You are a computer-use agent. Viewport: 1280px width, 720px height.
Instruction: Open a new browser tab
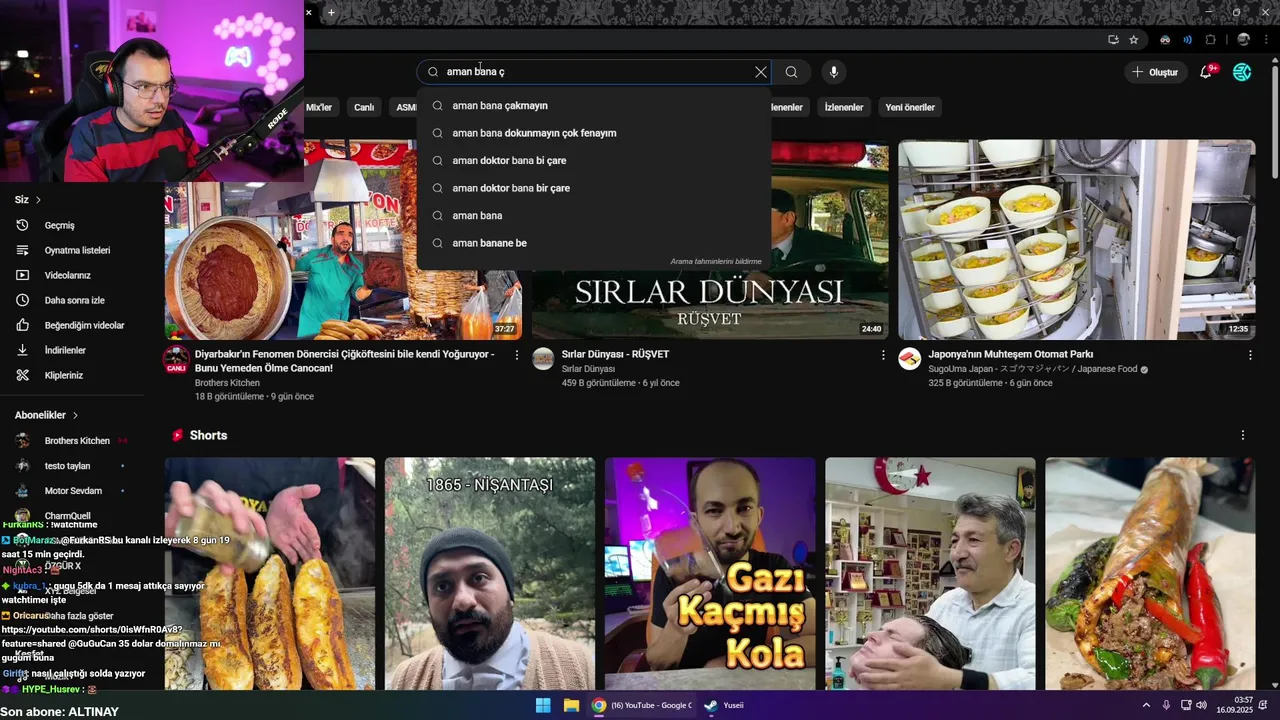[x=331, y=12]
